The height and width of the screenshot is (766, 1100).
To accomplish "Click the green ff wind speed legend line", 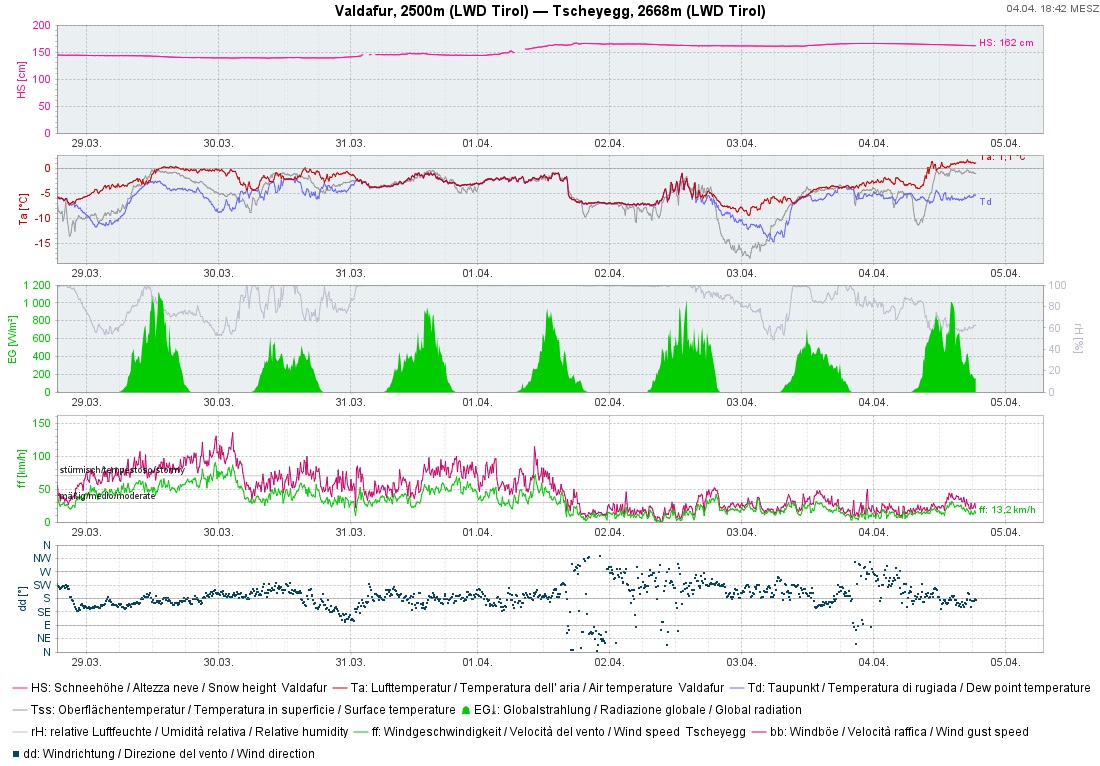I will tap(359, 732).
